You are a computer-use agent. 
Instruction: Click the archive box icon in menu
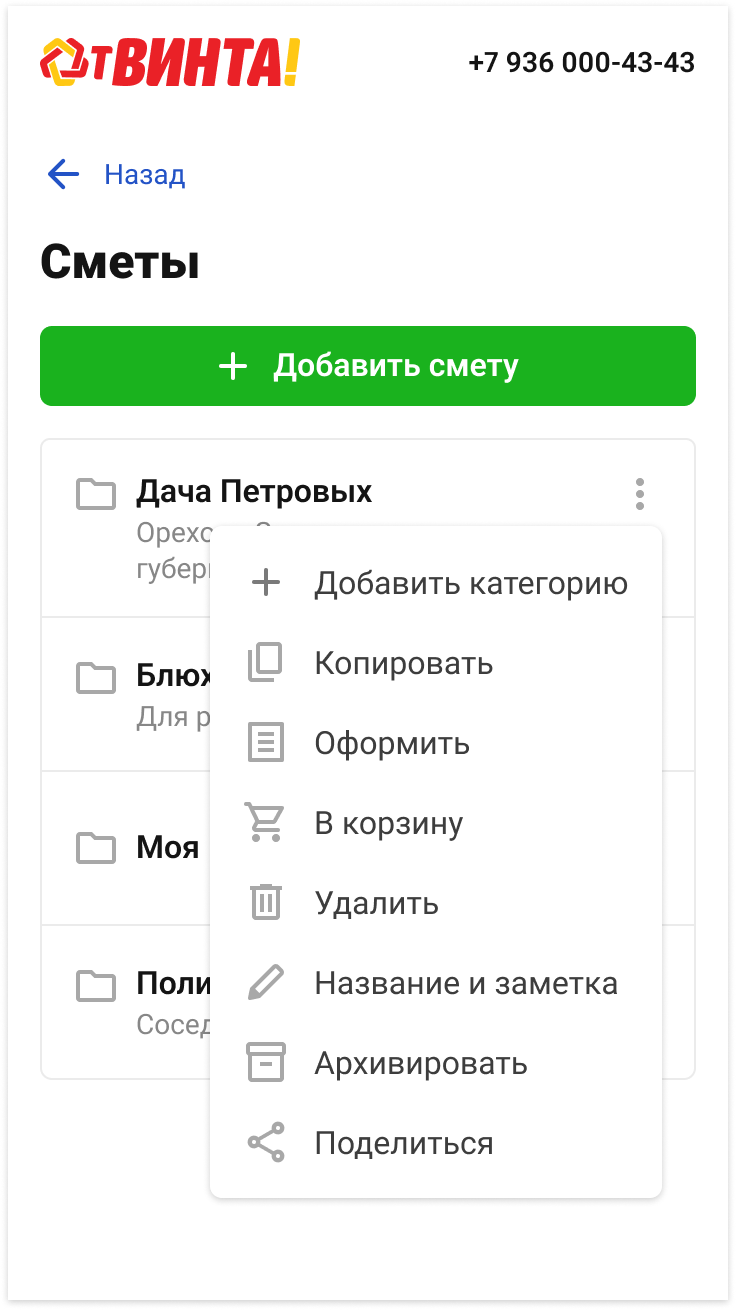(266, 1063)
